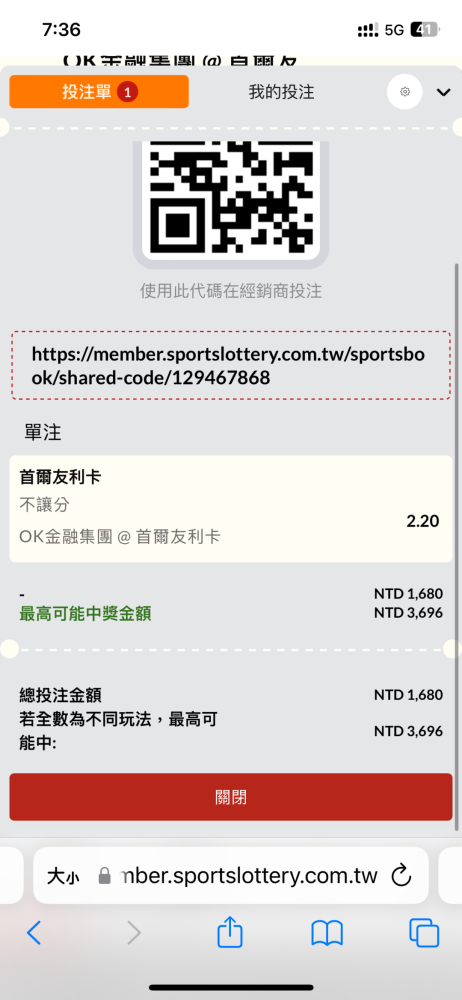462x1000 pixels.
Task: Switch to 投注單 tab
Action: click(99, 92)
